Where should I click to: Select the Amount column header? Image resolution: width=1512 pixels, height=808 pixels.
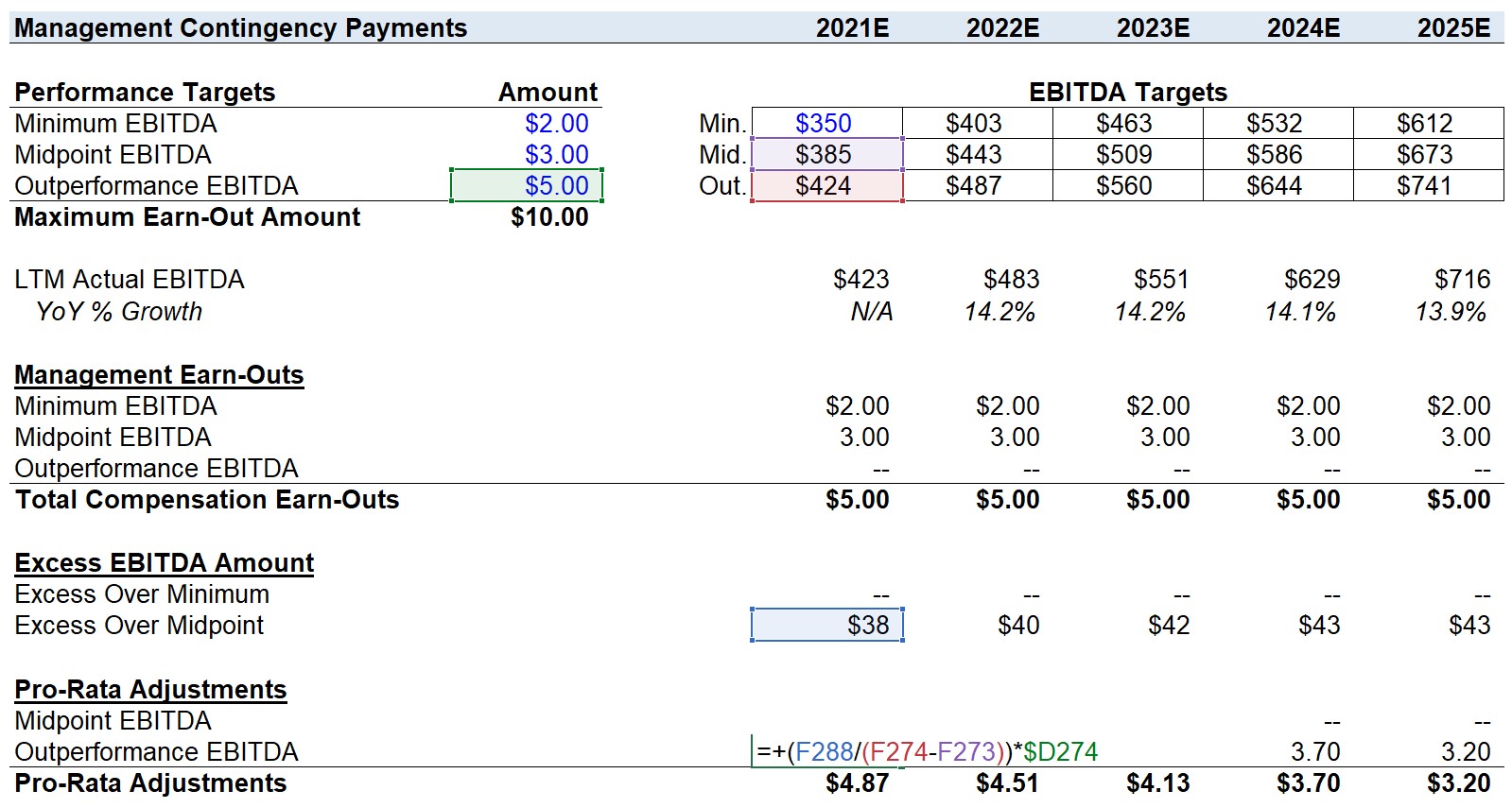click(x=548, y=93)
